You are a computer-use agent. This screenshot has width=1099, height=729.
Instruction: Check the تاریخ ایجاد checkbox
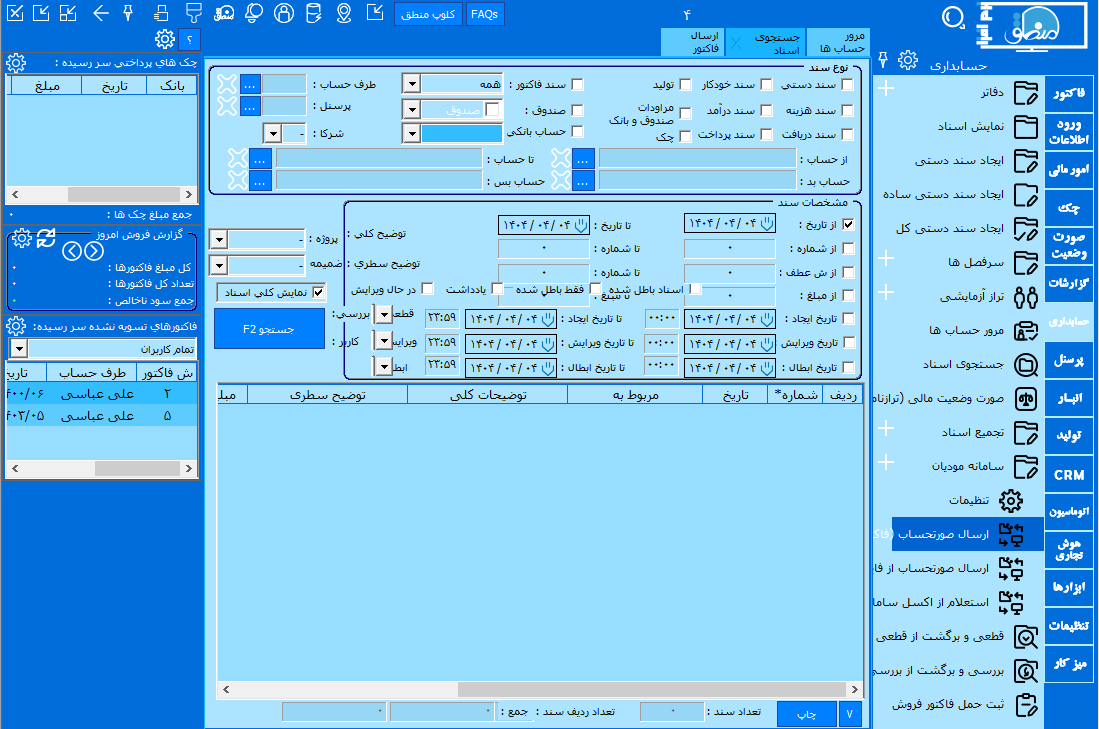(848, 318)
